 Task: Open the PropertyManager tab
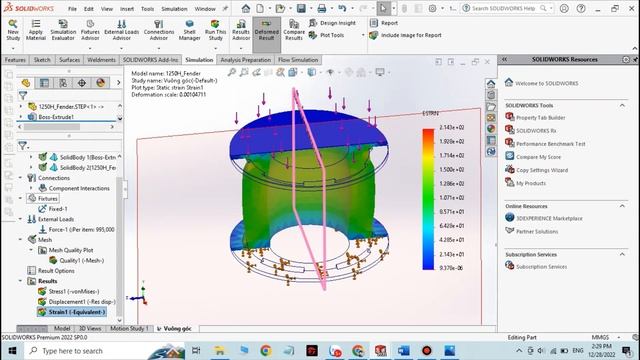coord(44,83)
